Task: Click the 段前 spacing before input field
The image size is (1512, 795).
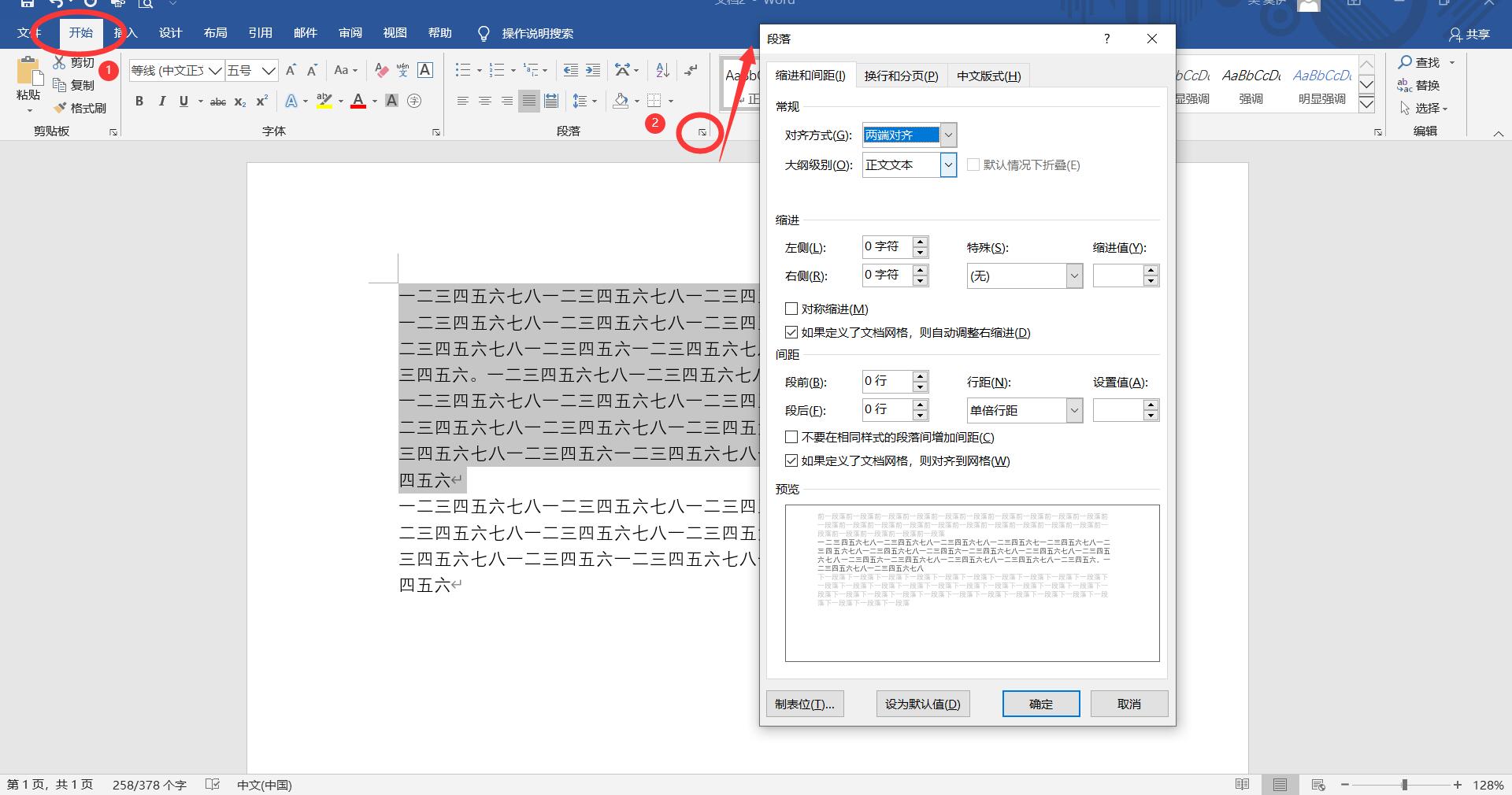Action: point(887,382)
